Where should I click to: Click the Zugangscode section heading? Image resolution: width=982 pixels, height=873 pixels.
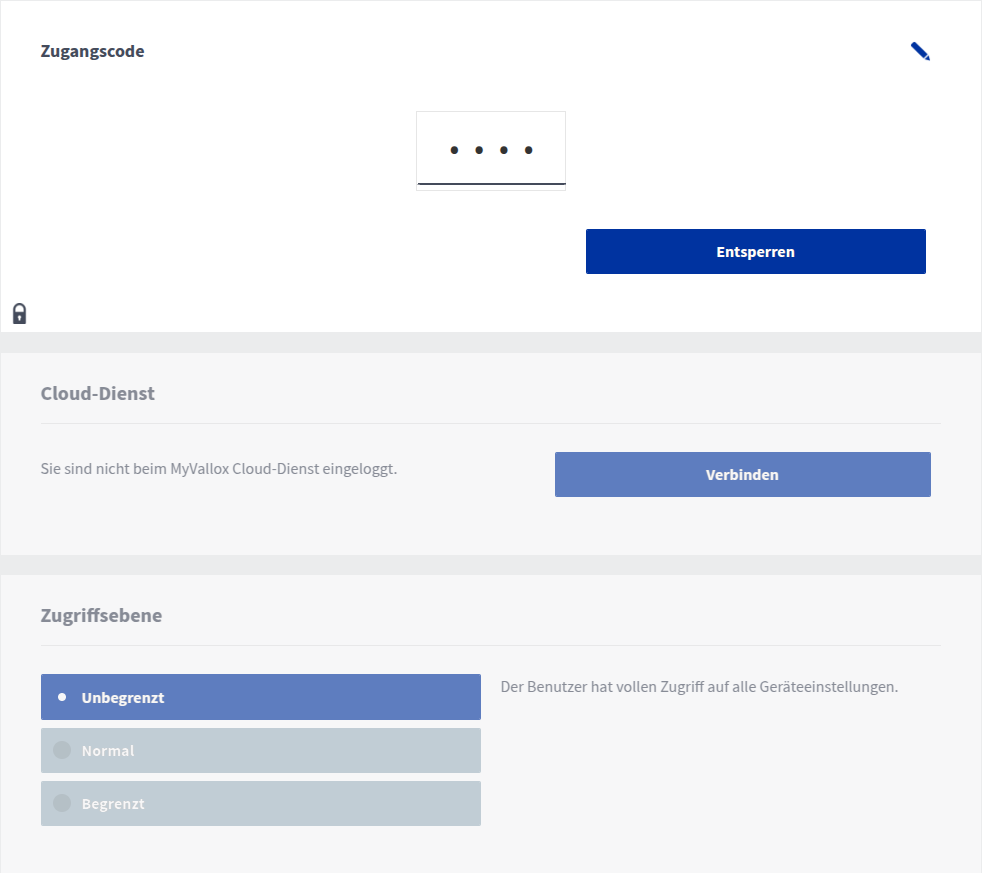(x=92, y=52)
